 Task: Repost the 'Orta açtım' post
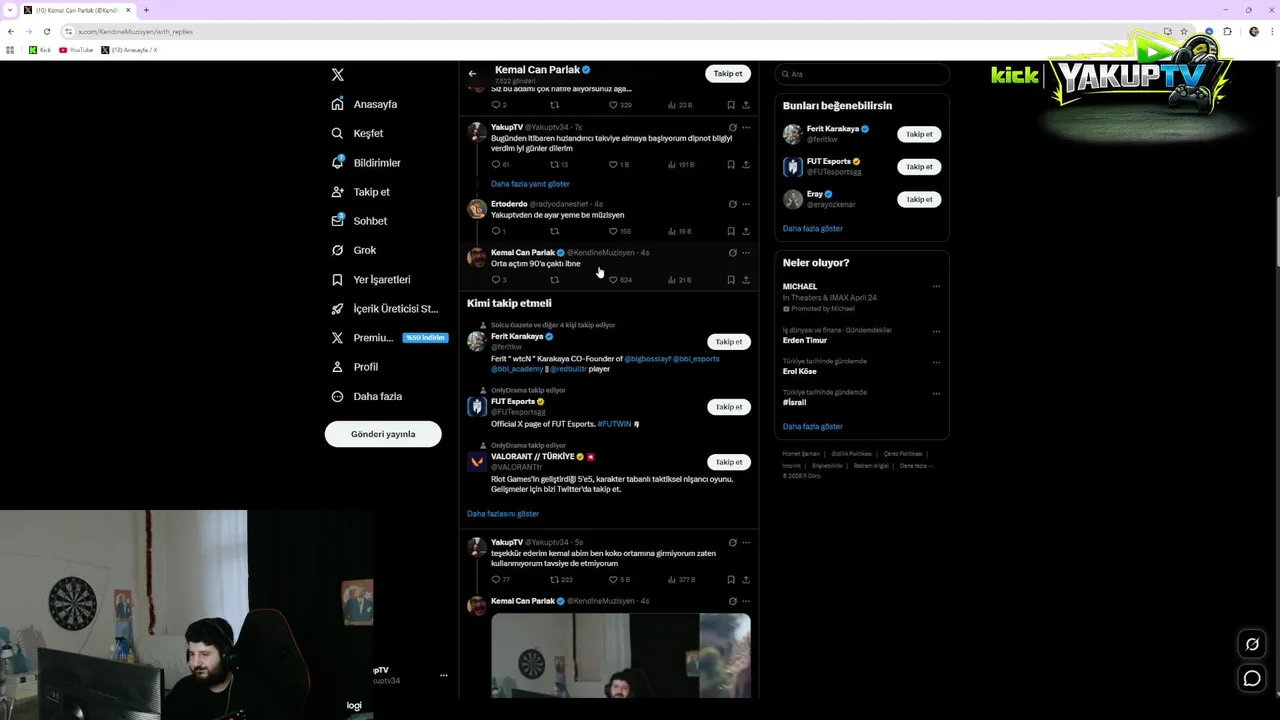[x=555, y=280]
